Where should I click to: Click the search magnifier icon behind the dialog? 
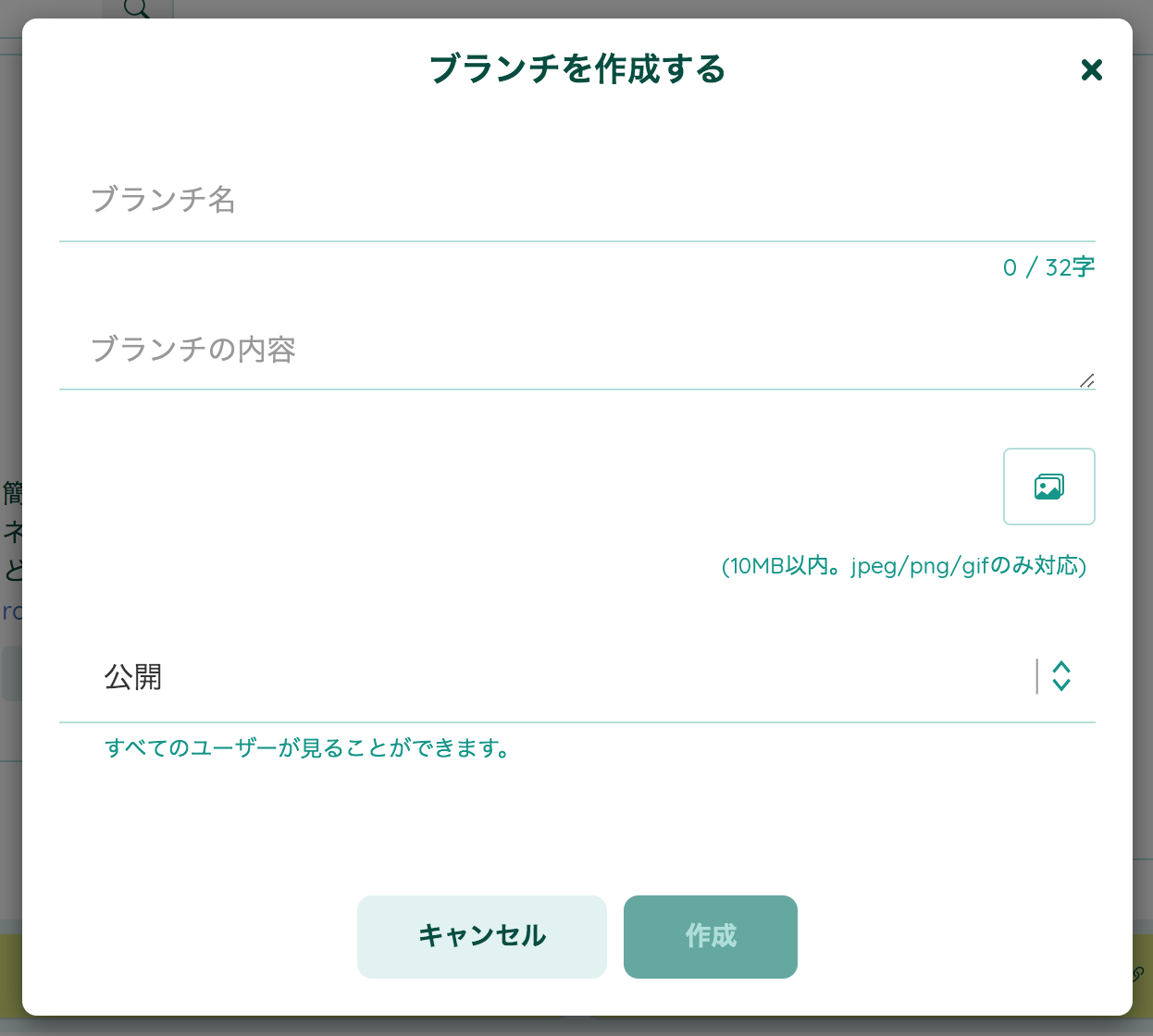137,8
